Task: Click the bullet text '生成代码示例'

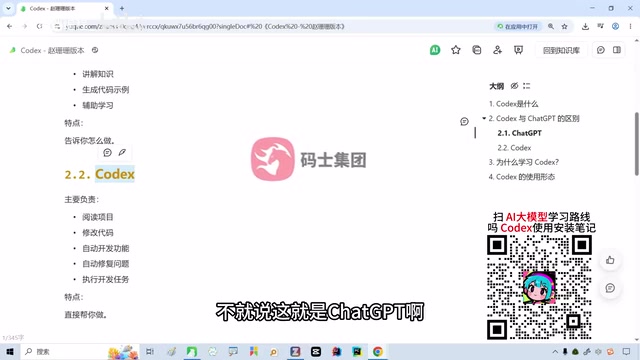Action: pos(106,90)
